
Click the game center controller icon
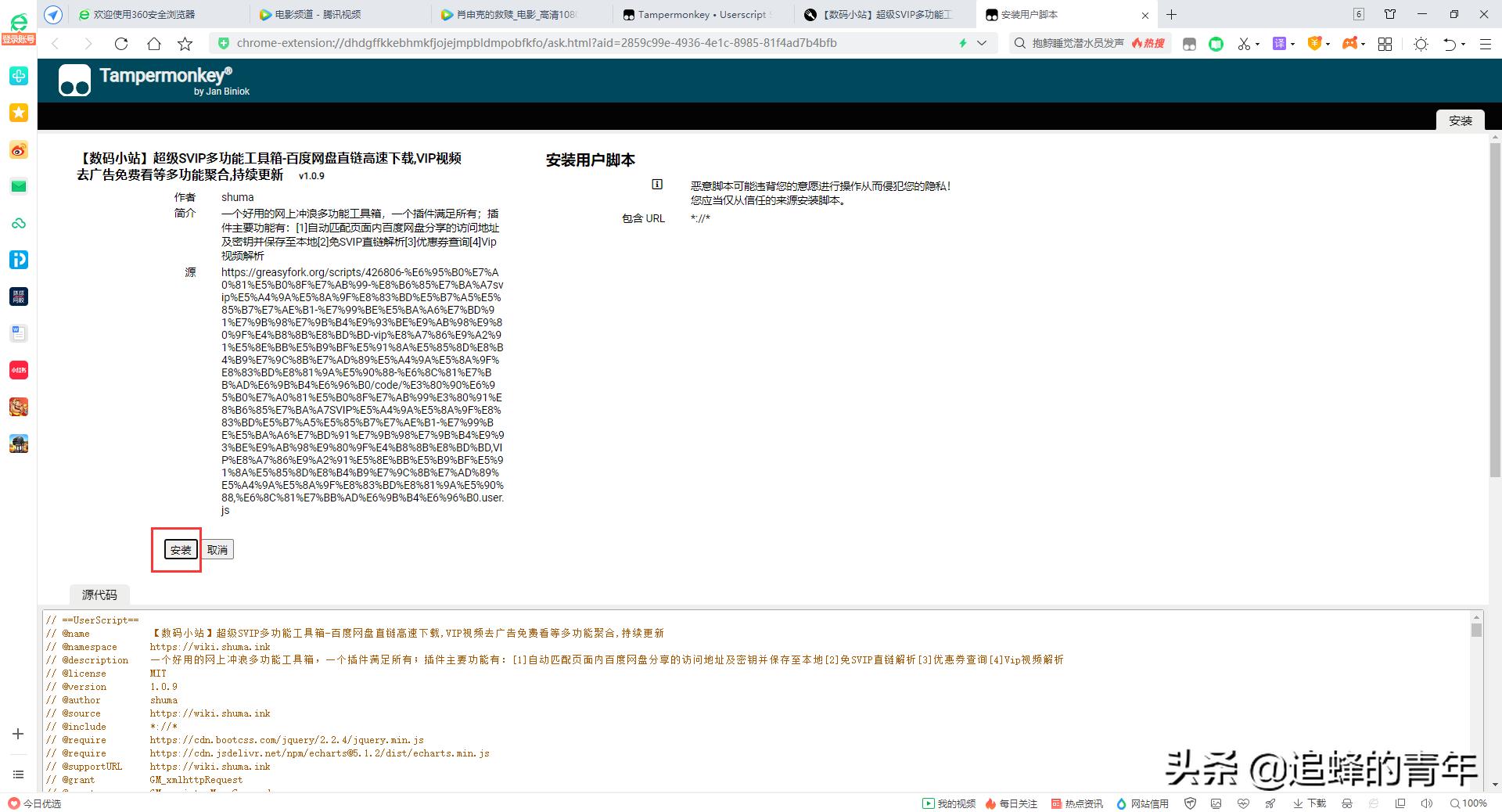click(x=1351, y=44)
